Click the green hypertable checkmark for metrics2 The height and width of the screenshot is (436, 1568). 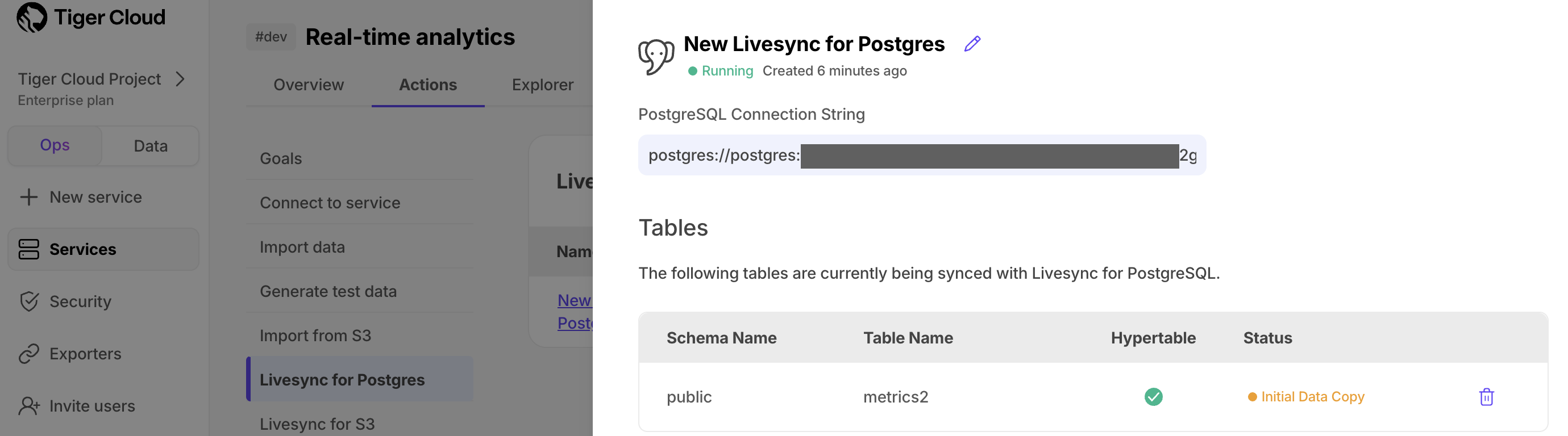coord(1153,396)
